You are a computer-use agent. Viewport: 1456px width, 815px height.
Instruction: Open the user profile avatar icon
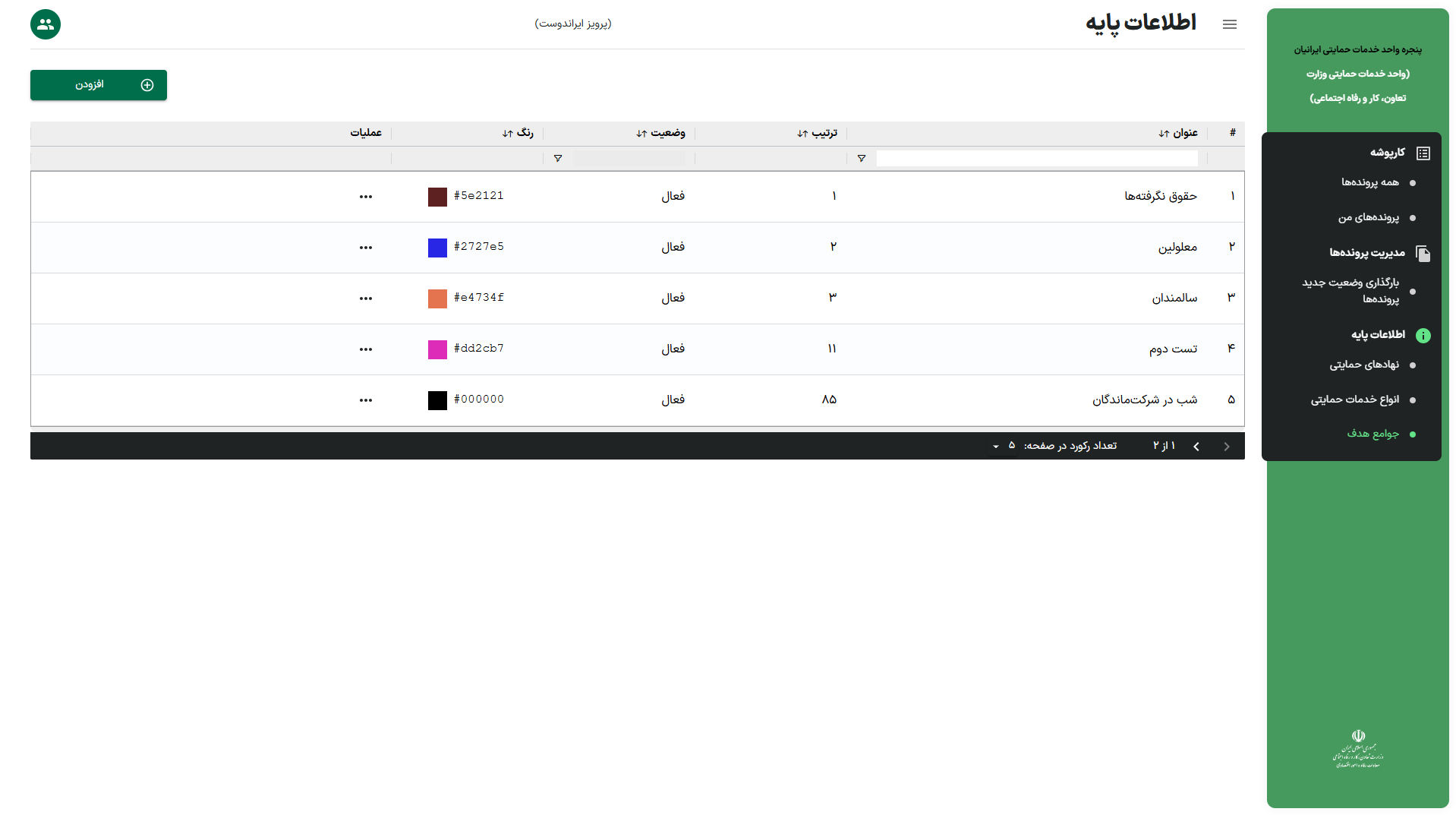click(46, 24)
